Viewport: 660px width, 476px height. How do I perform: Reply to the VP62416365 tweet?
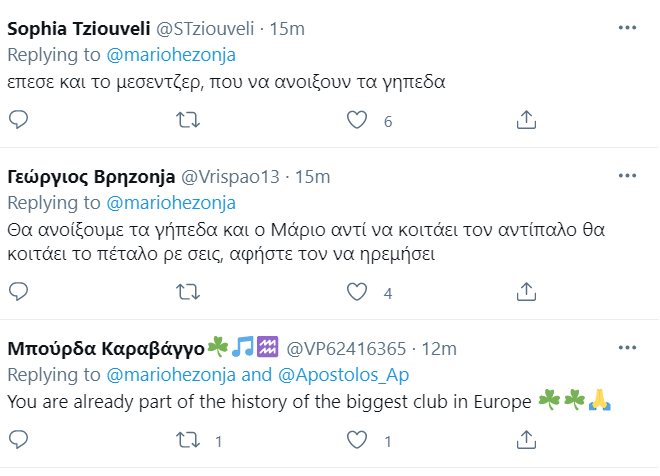click(x=19, y=440)
